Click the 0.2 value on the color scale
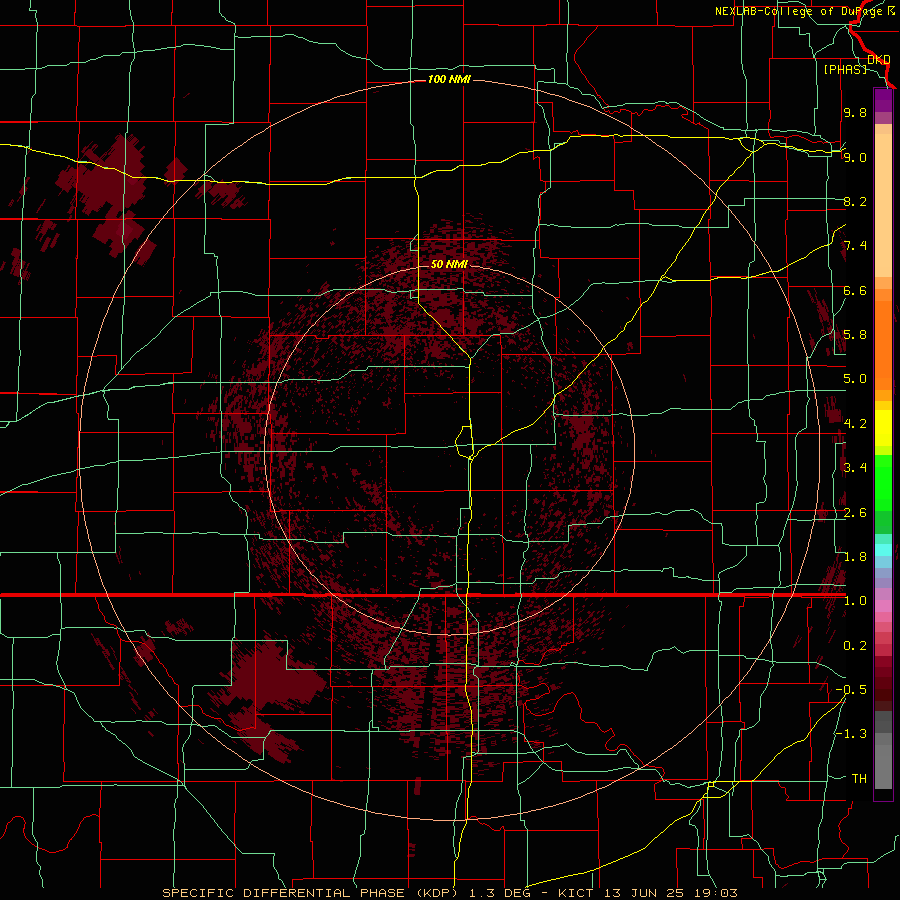Screen dimensions: 900x900 [x=855, y=646]
